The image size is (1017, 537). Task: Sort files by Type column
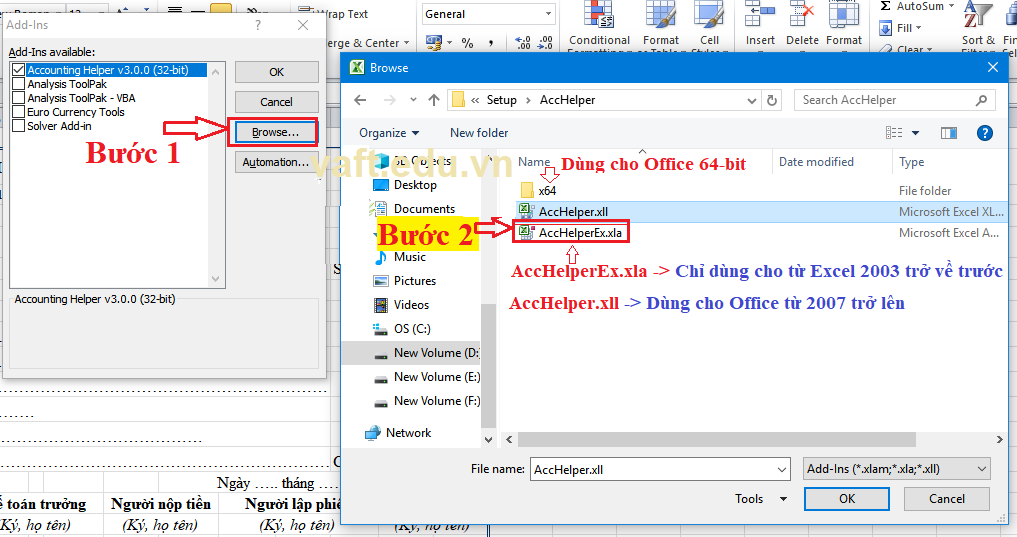[911, 162]
